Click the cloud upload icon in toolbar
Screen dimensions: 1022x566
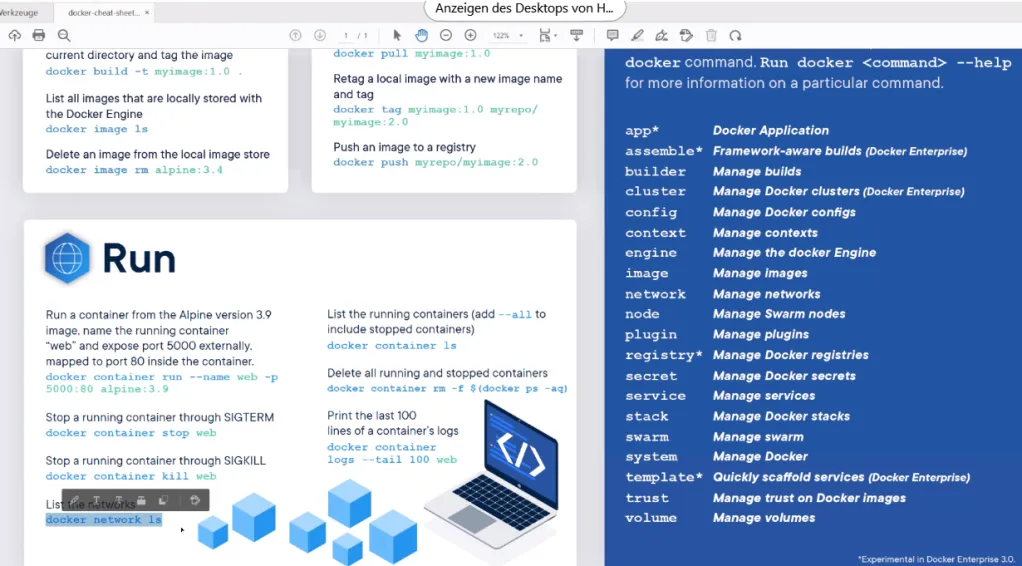coord(14,36)
